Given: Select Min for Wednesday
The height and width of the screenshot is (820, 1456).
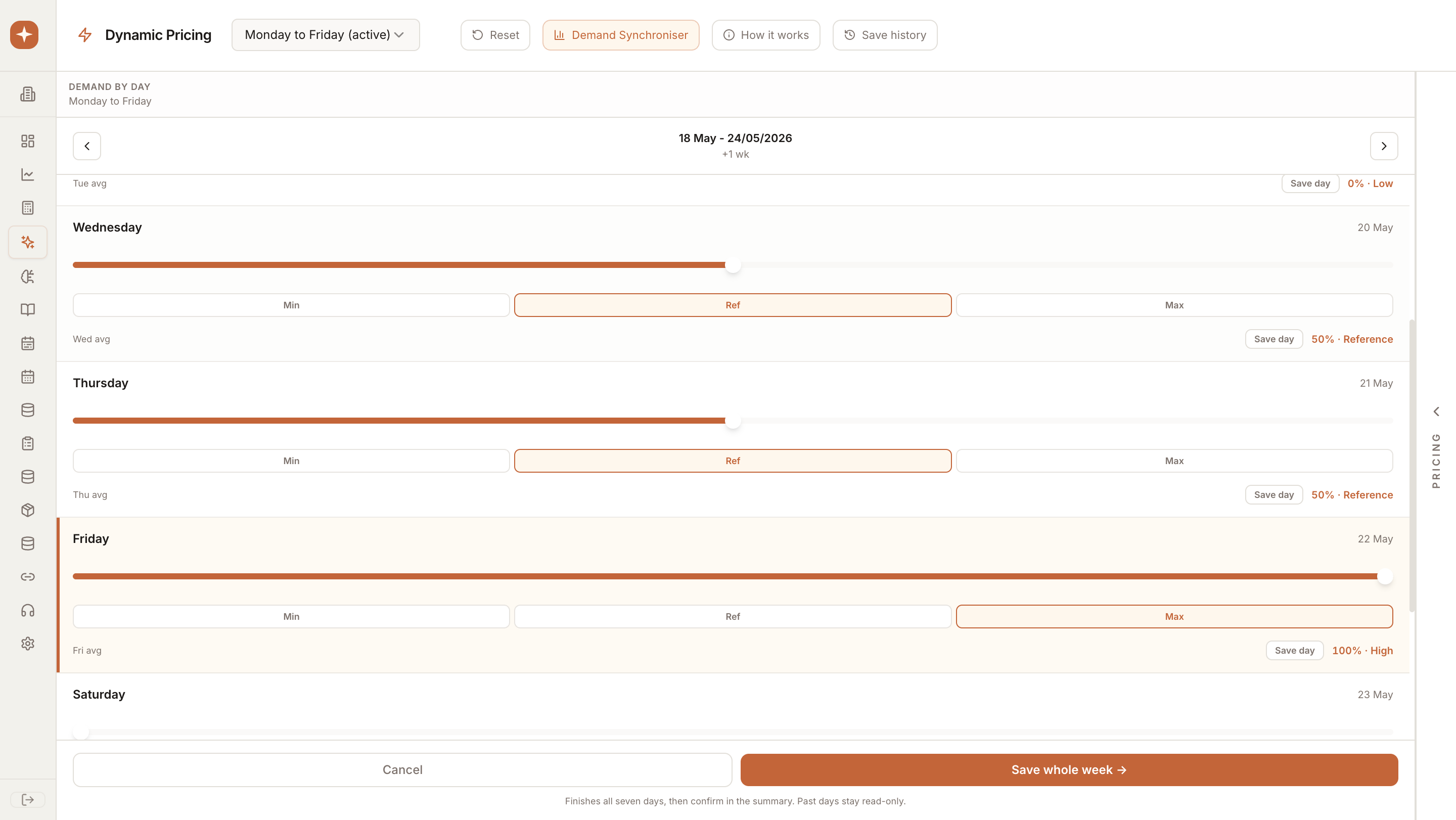Looking at the screenshot, I should click(291, 305).
